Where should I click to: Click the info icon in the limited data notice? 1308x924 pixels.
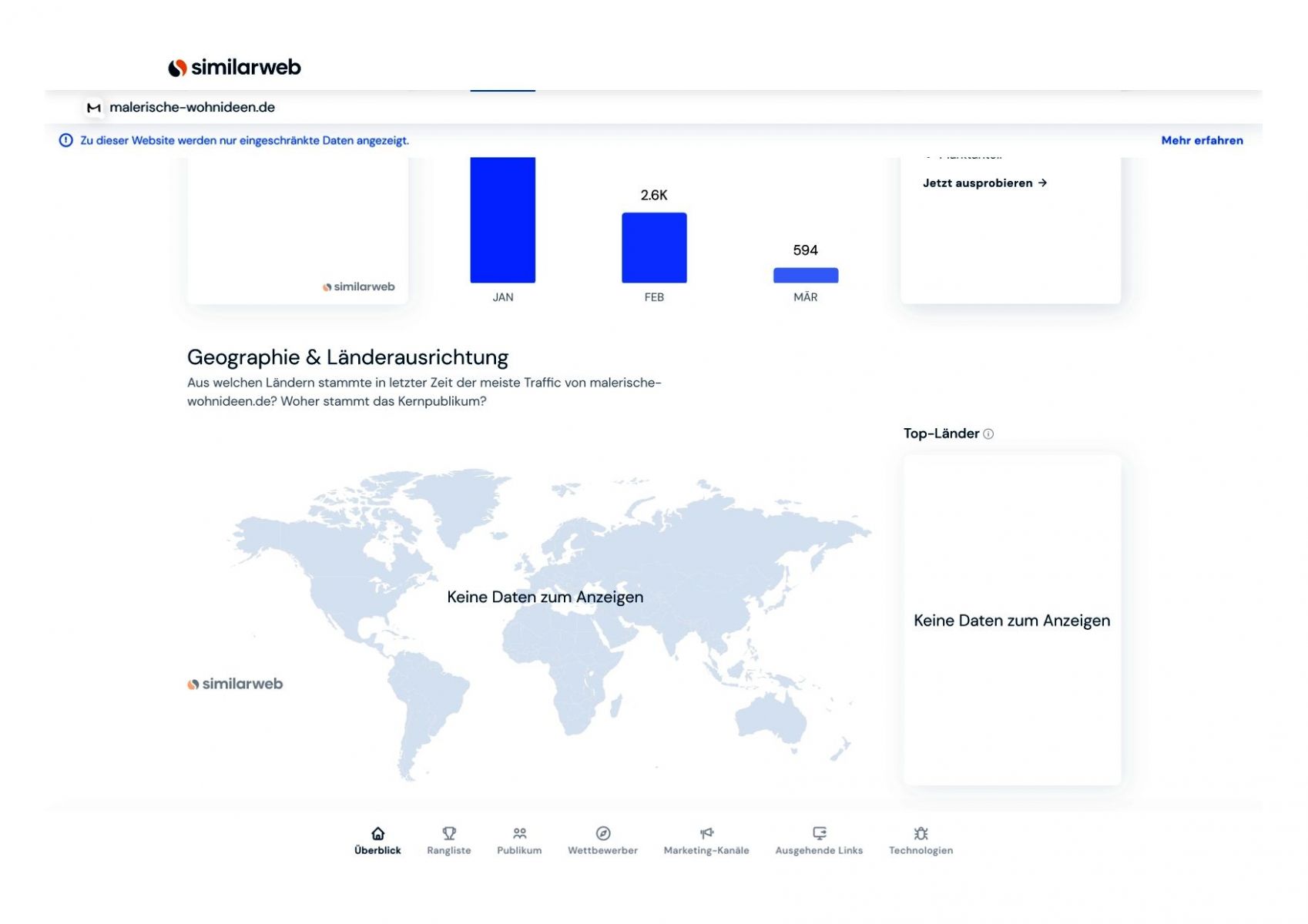point(66,140)
